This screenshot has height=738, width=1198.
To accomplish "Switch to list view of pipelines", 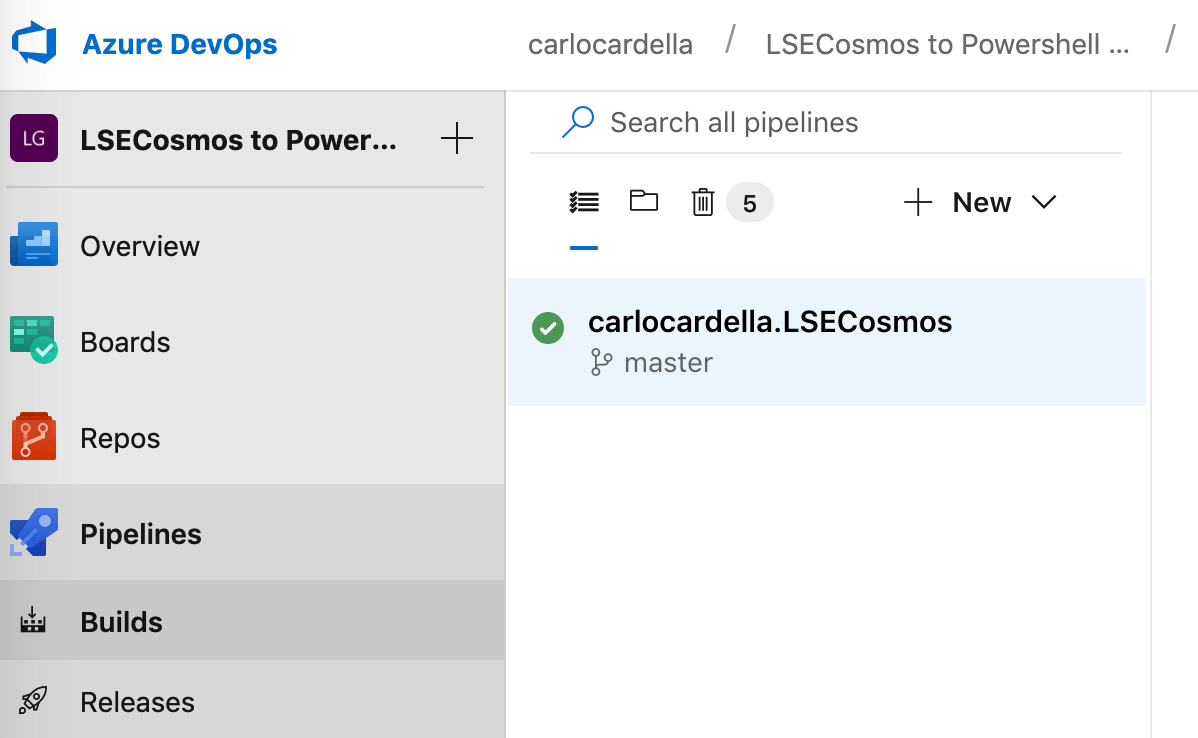I will click(584, 201).
